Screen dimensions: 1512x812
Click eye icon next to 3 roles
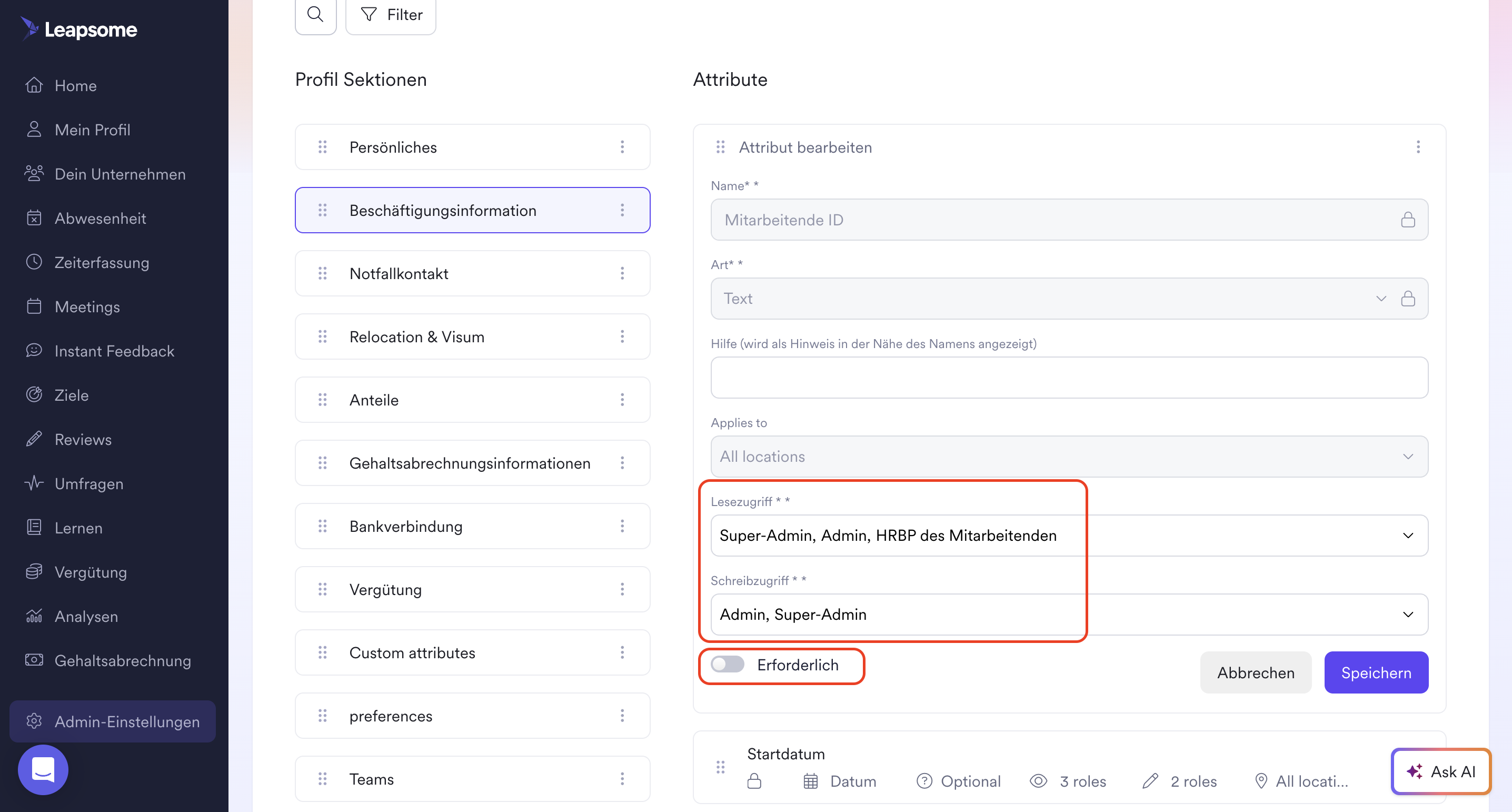tap(1038, 781)
